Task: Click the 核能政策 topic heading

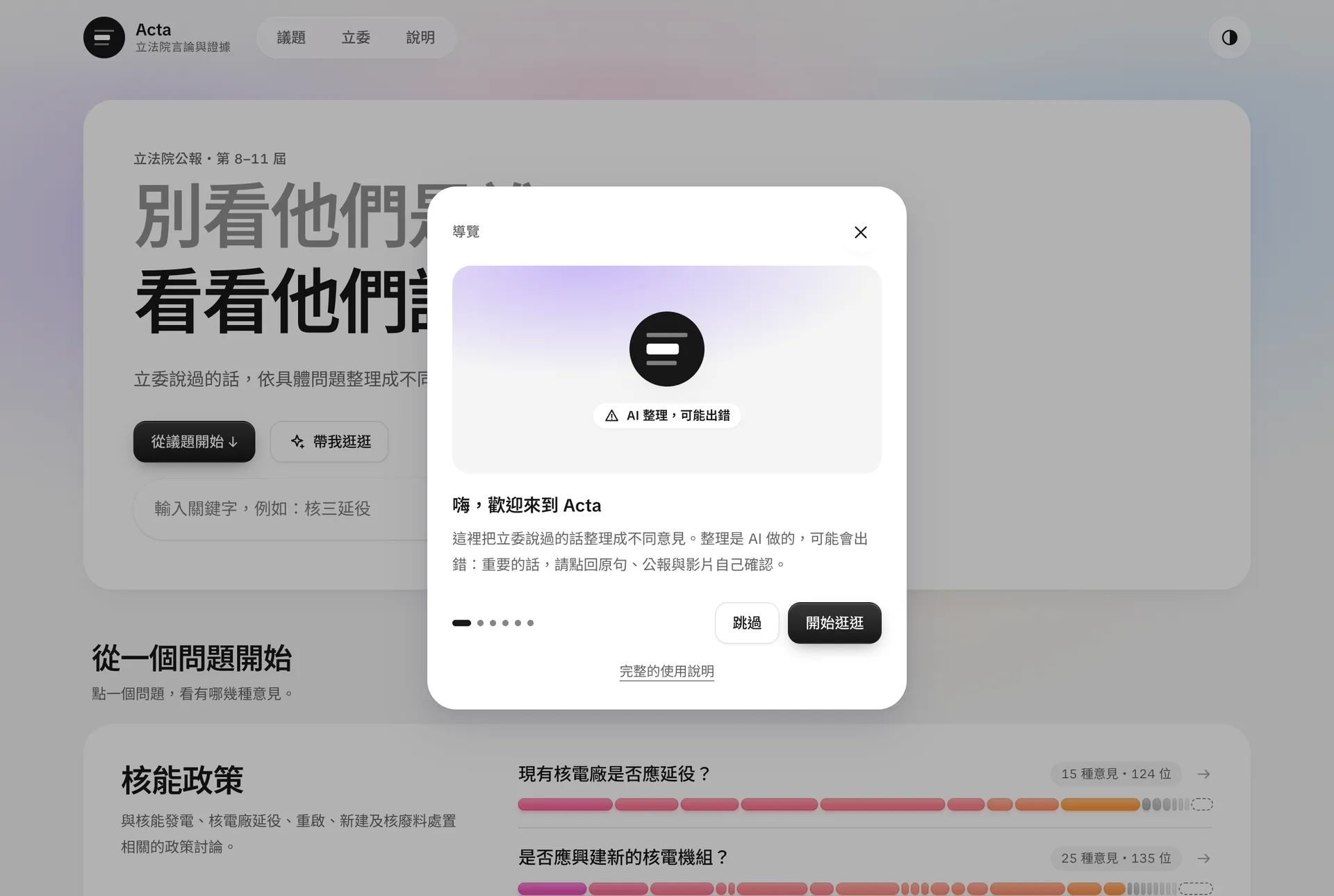Action: [182, 780]
